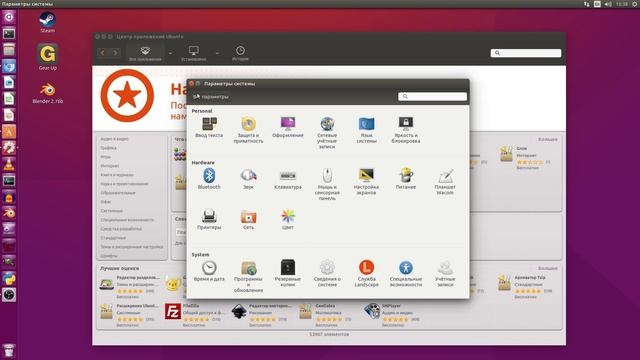Screen dimensions: 640x360
Task: Open Мышь и сенсорная панель settings
Action: pos(327,184)
